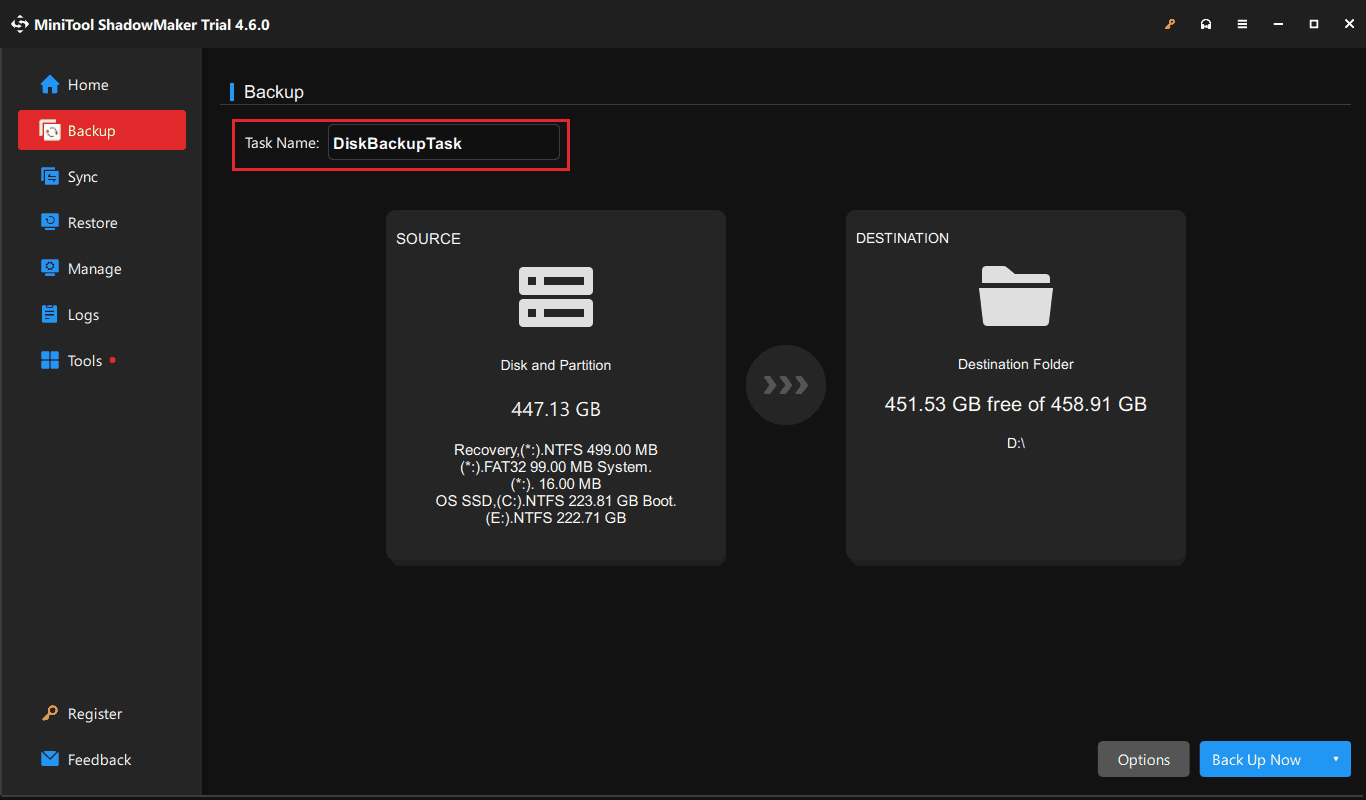1366x800 pixels.
Task: Click the Task Name label
Action: pyautogui.click(x=282, y=143)
